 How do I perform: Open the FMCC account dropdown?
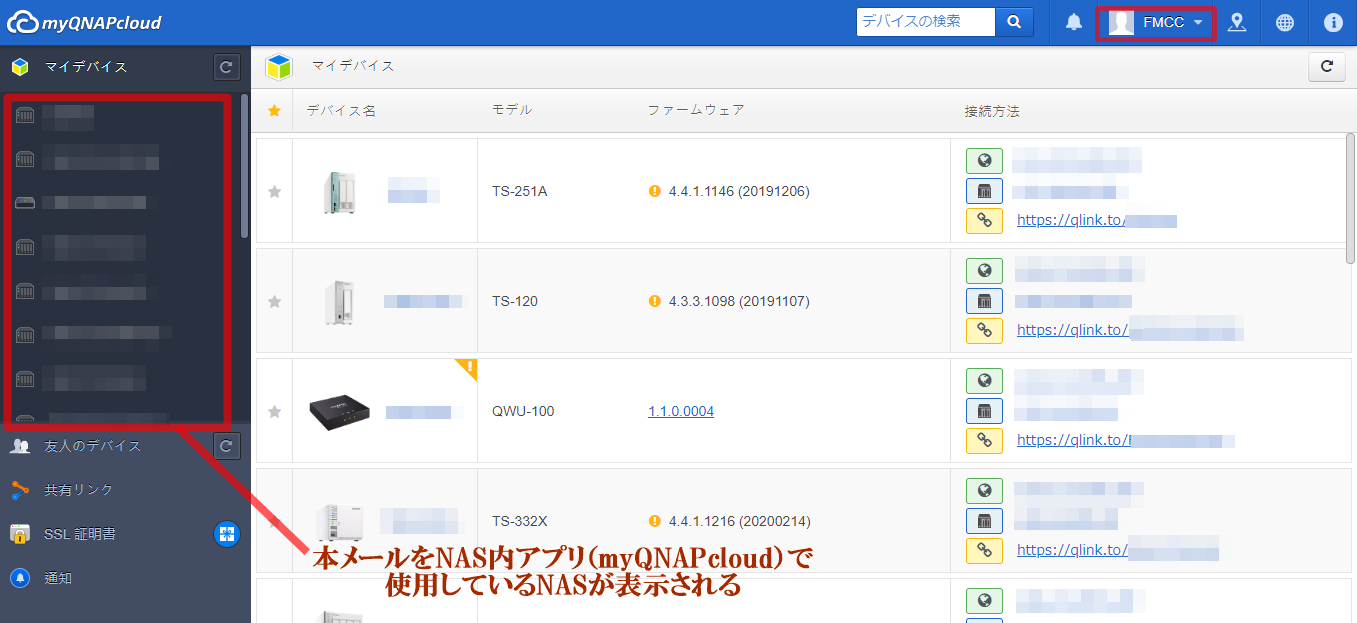[x=1156, y=22]
